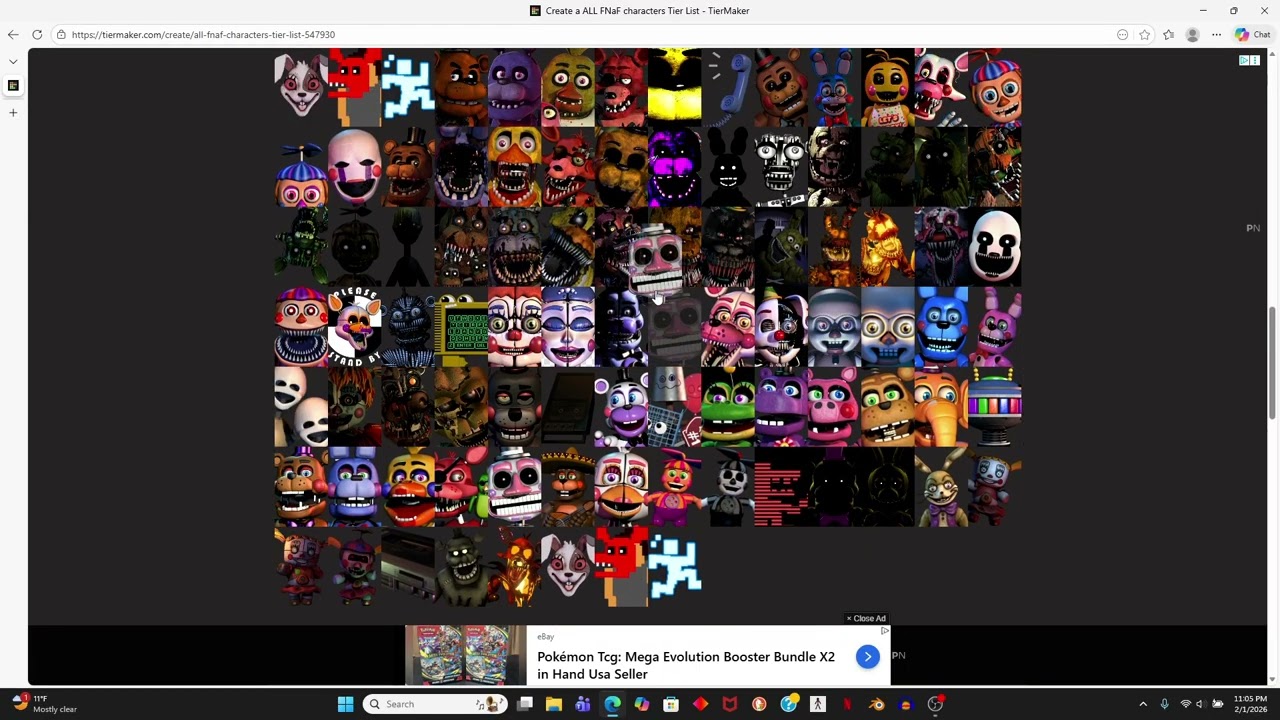Select the Toy Chica with bib image
Screen dimensions: 1280x720
point(887,88)
